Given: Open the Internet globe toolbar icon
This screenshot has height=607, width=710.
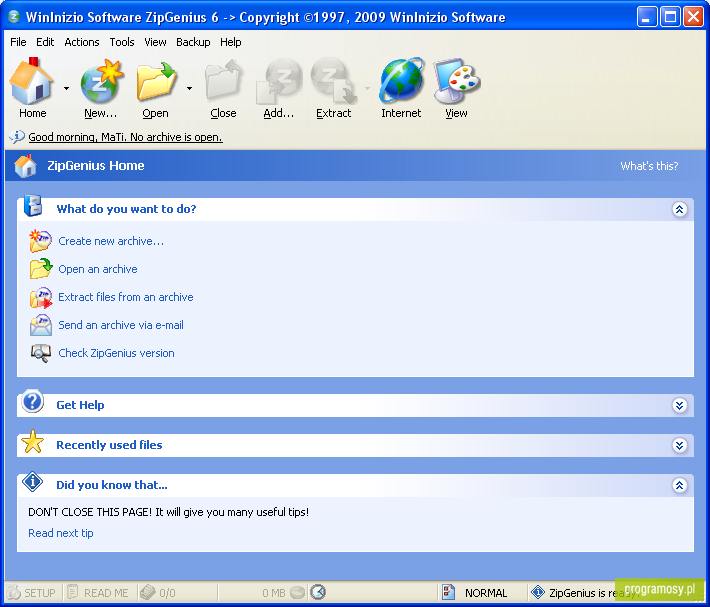Looking at the screenshot, I should [x=401, y=80].
